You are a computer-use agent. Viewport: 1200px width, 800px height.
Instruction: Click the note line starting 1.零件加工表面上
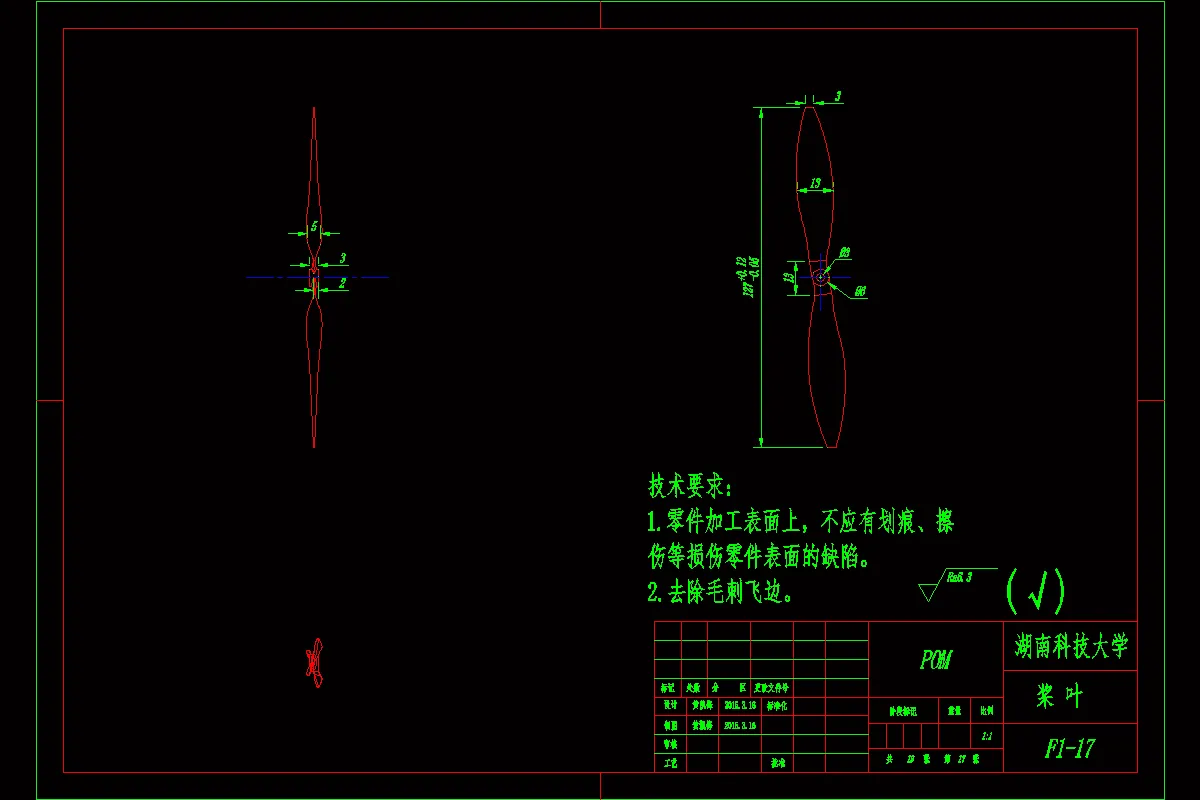800,521
